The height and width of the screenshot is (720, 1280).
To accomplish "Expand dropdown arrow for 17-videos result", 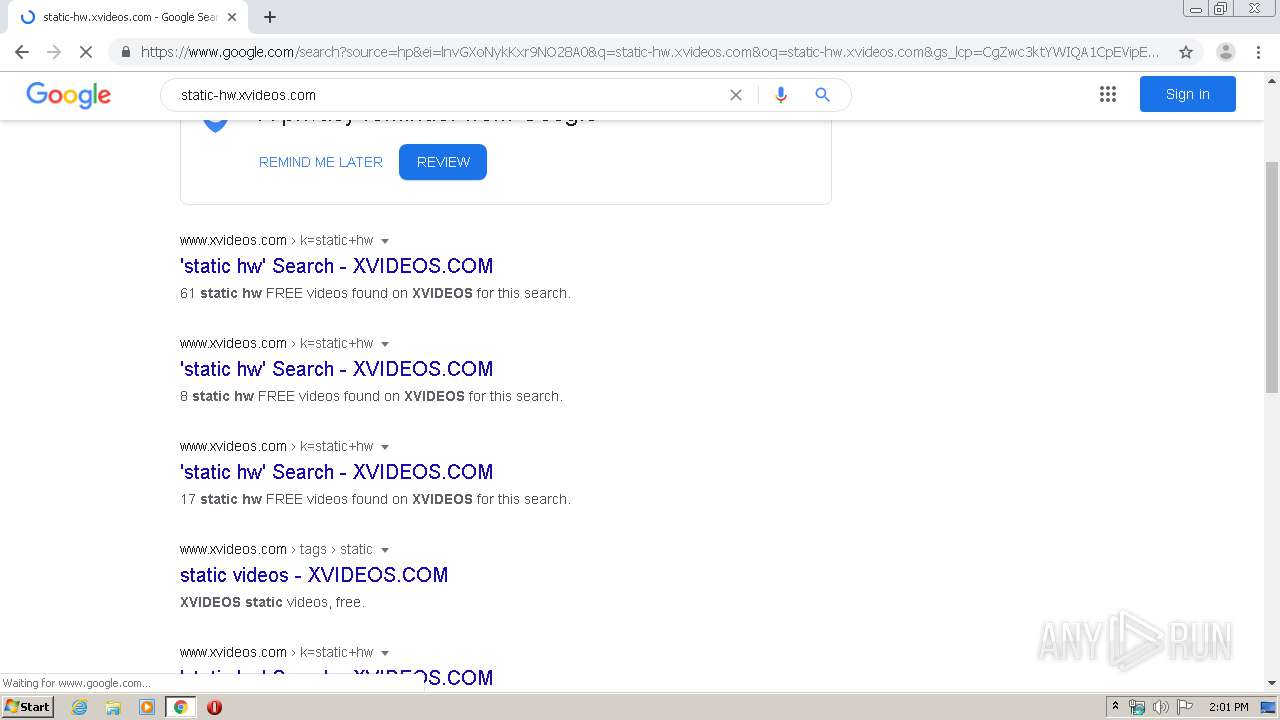I will (385, 447).
